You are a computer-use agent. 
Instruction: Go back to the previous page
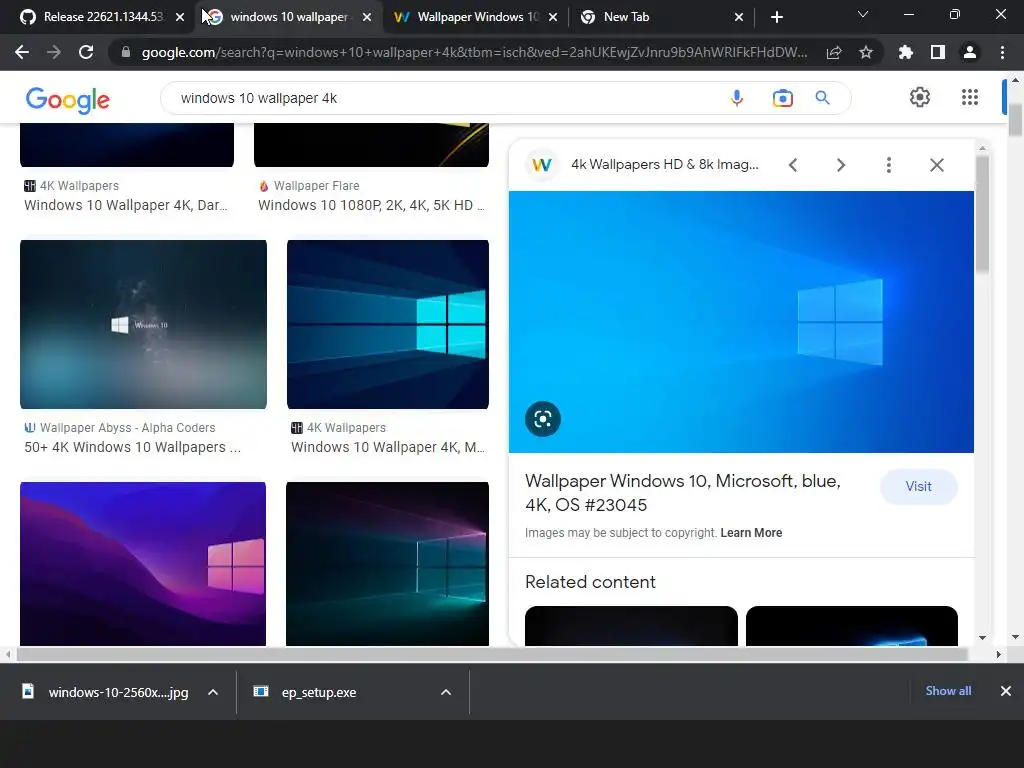coord(22,52)
